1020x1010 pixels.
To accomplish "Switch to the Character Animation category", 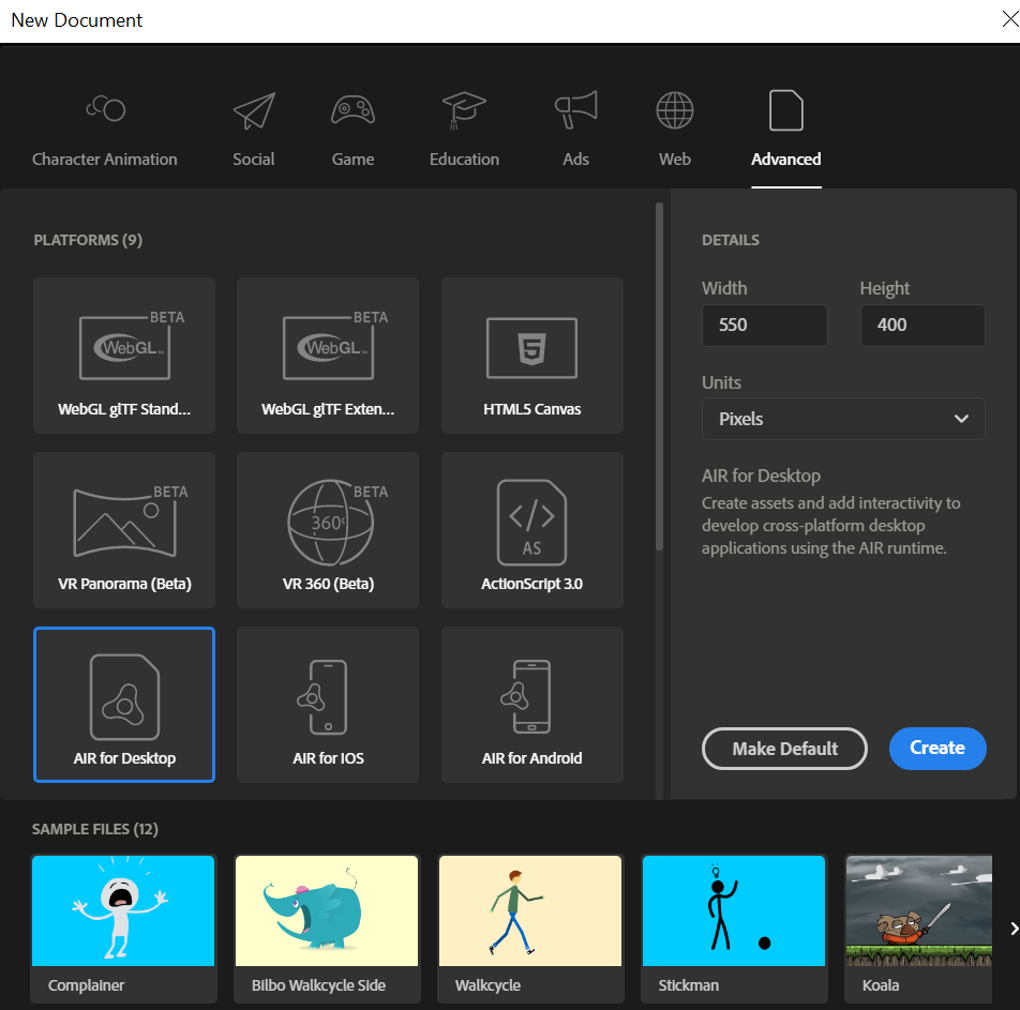I will click(x=104, y=128).
